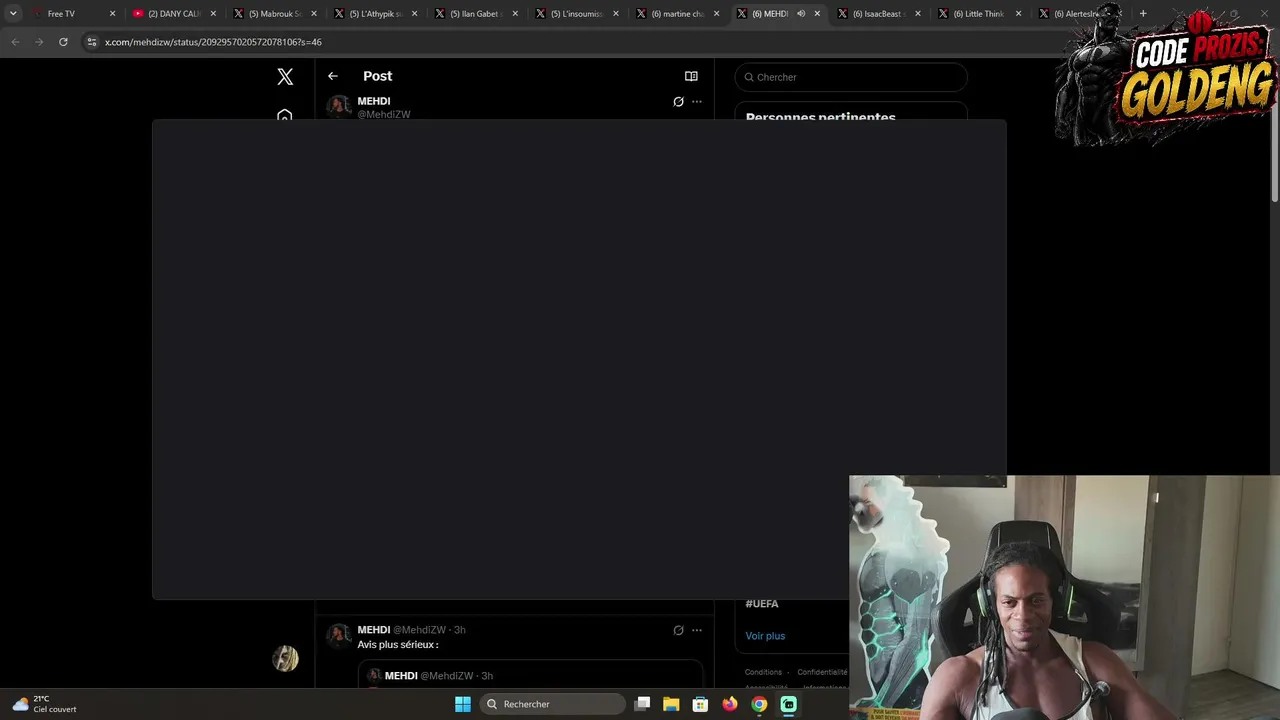Open the @MehdiZW handle on the top post

[384, 114]
